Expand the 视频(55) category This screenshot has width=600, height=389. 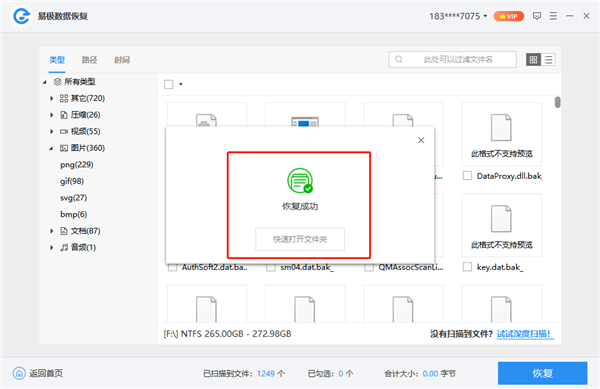tap(52, 131)
